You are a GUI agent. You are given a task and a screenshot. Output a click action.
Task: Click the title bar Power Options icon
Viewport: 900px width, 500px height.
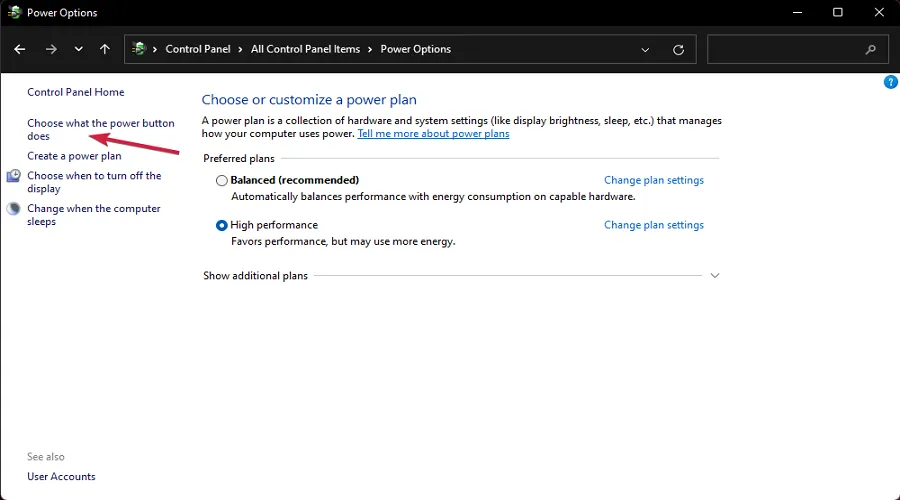coord(15,13)
